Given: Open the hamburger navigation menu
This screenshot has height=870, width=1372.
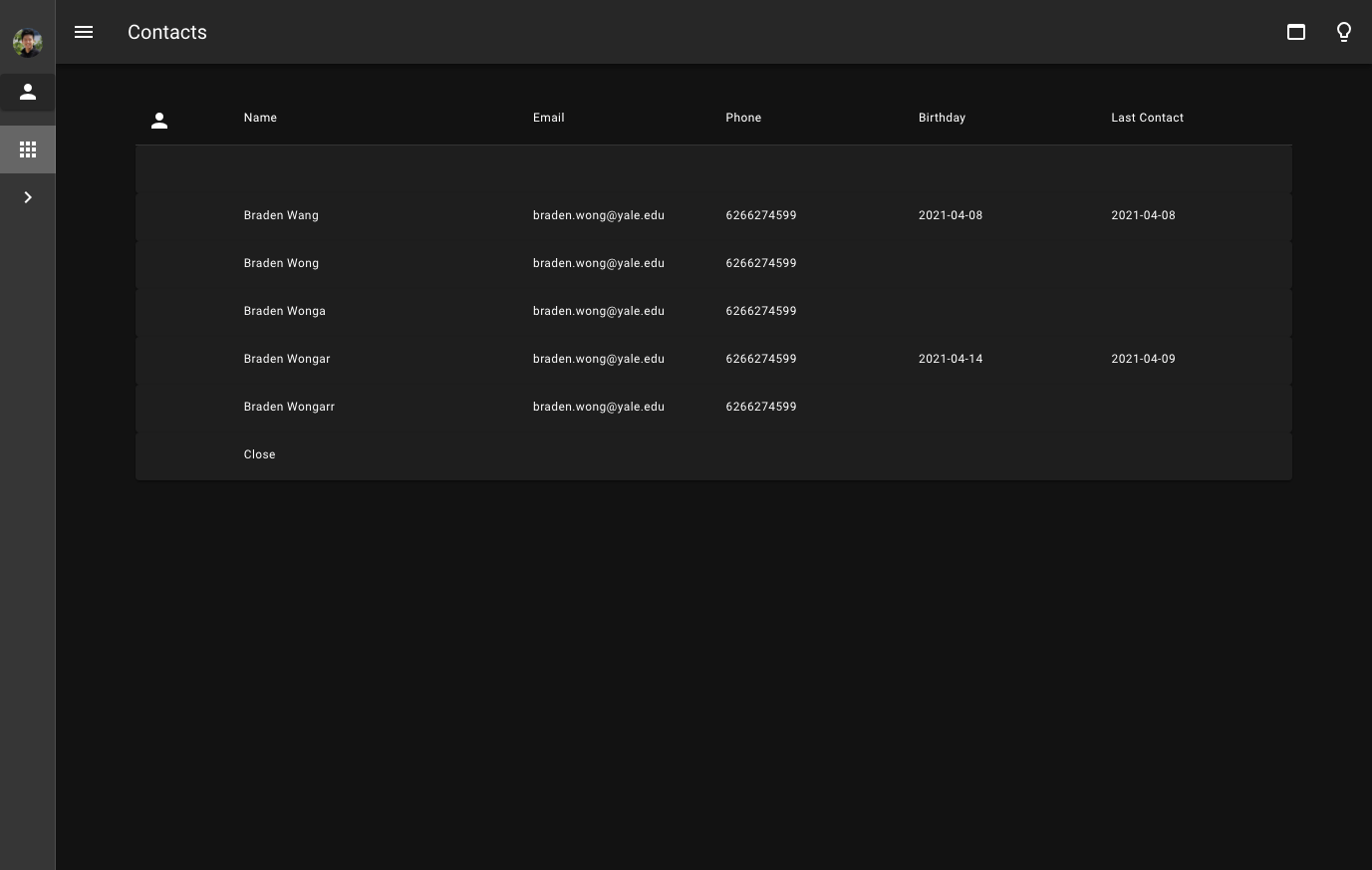Looking at the screenshot, I should 84,32.
